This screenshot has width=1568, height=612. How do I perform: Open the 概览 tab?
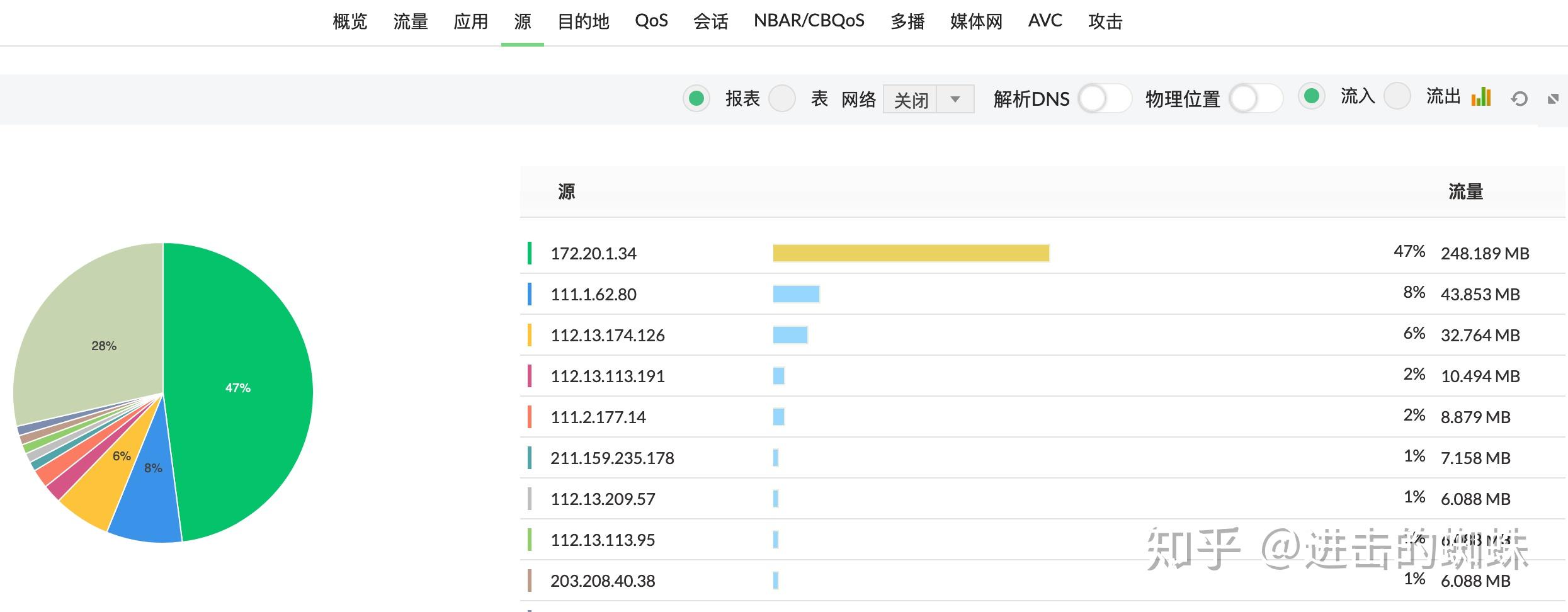(x=349, y=21)
